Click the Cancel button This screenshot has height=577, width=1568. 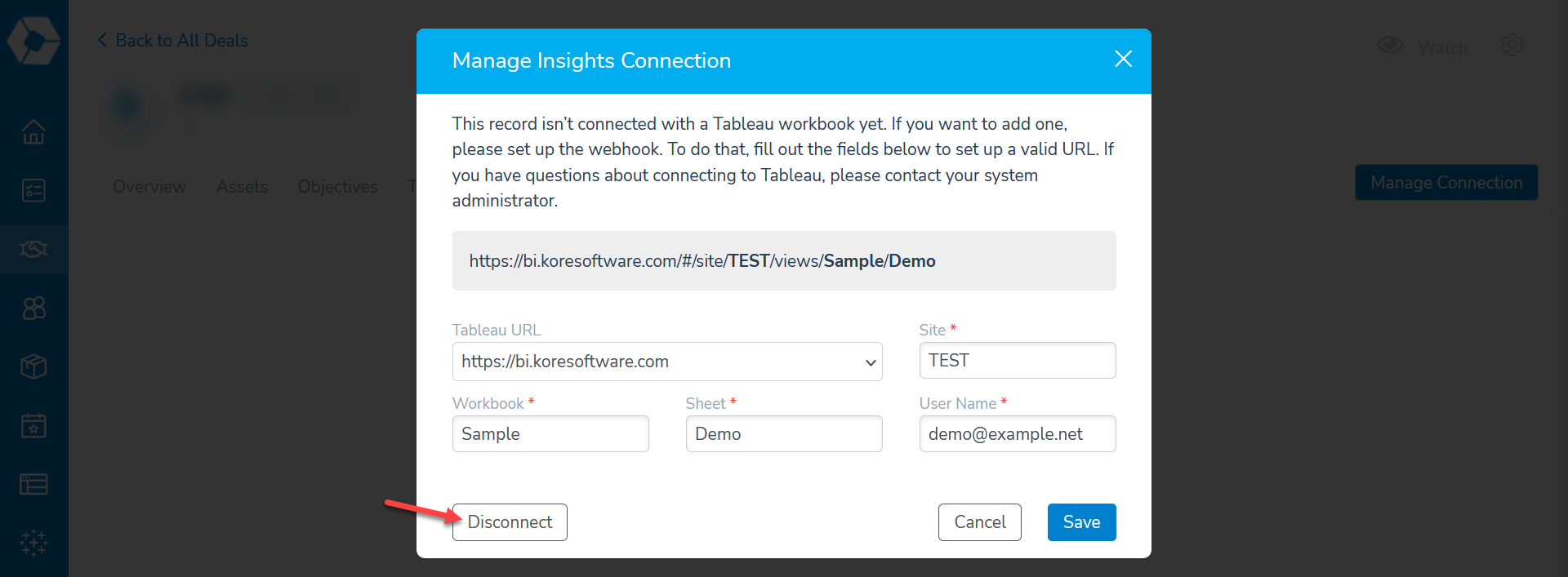click(980, 522)
